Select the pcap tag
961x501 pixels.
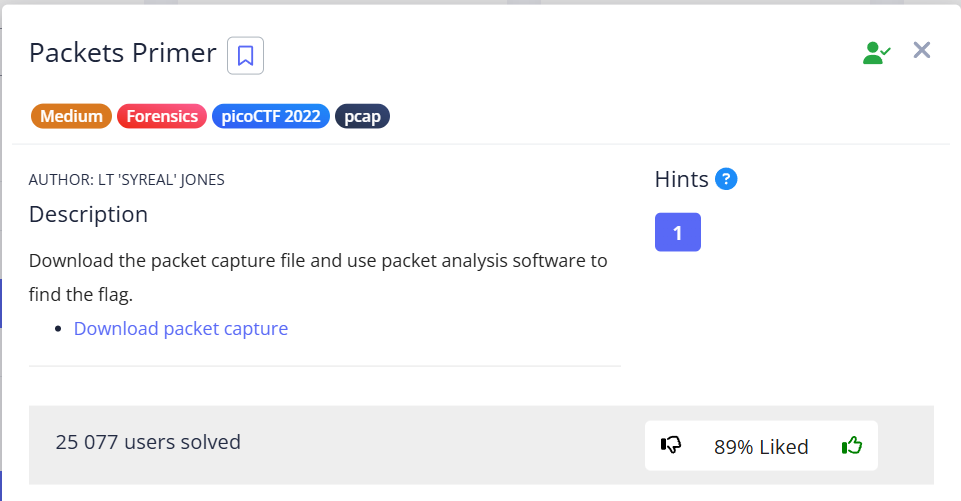362,116
